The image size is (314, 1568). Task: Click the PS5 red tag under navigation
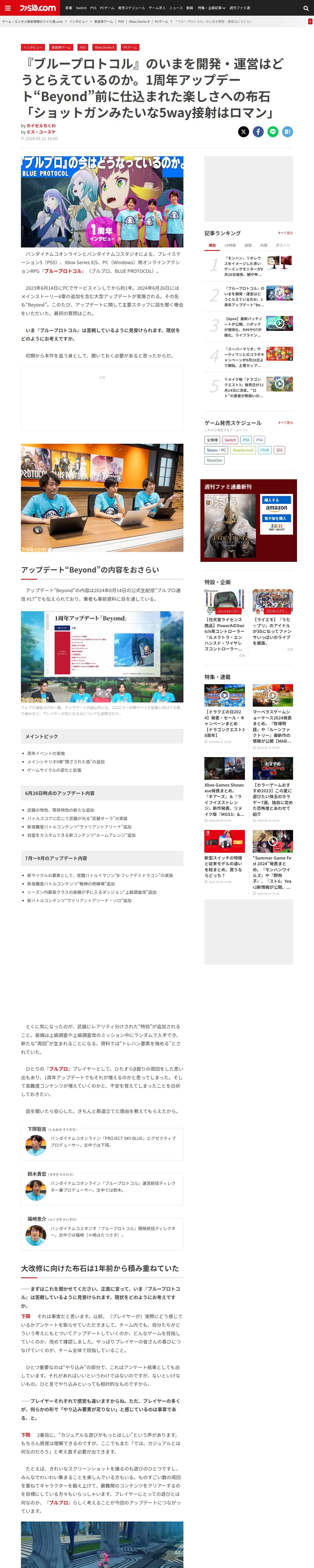(82, 47)
